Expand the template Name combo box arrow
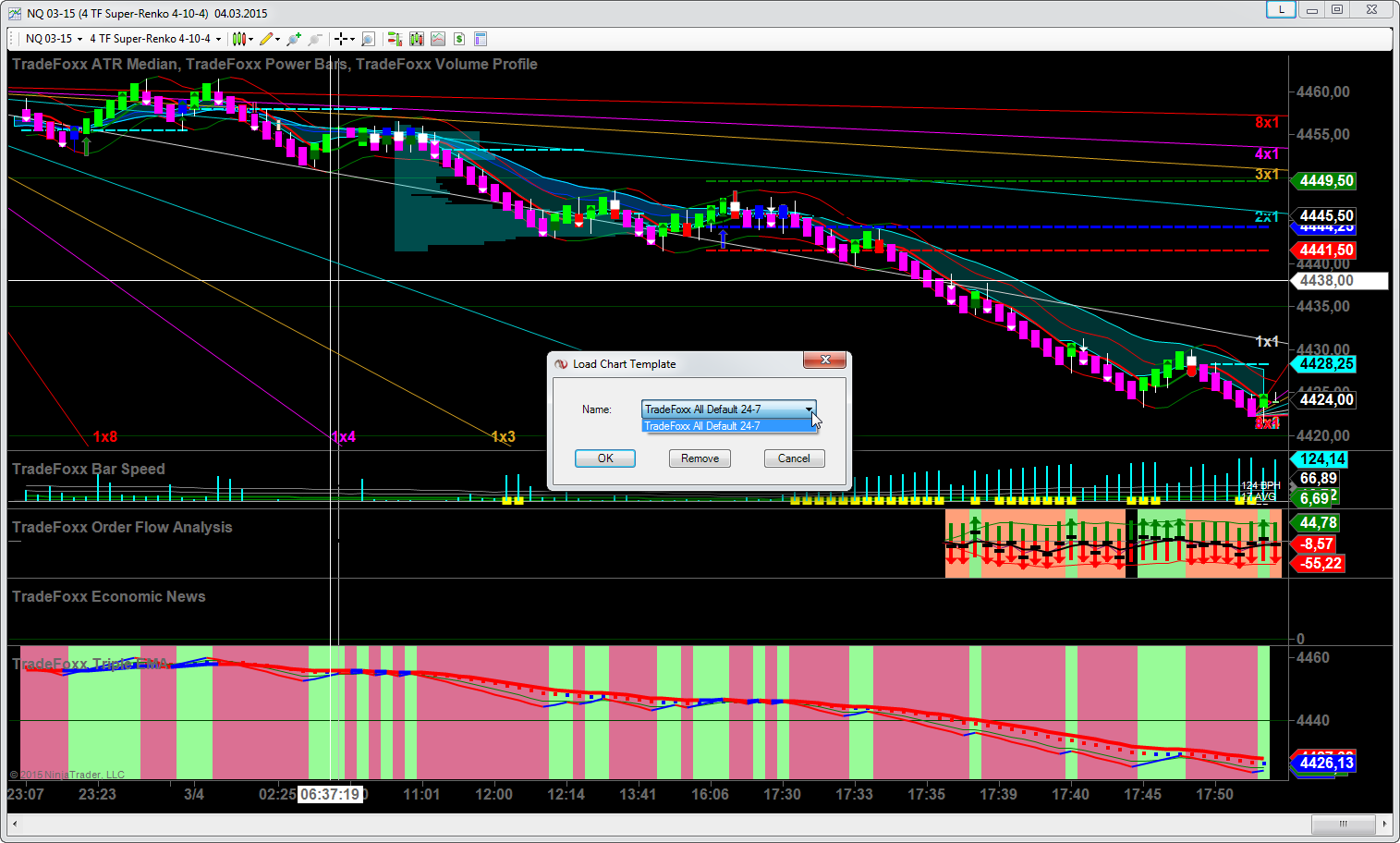 [x=809, y=409]
